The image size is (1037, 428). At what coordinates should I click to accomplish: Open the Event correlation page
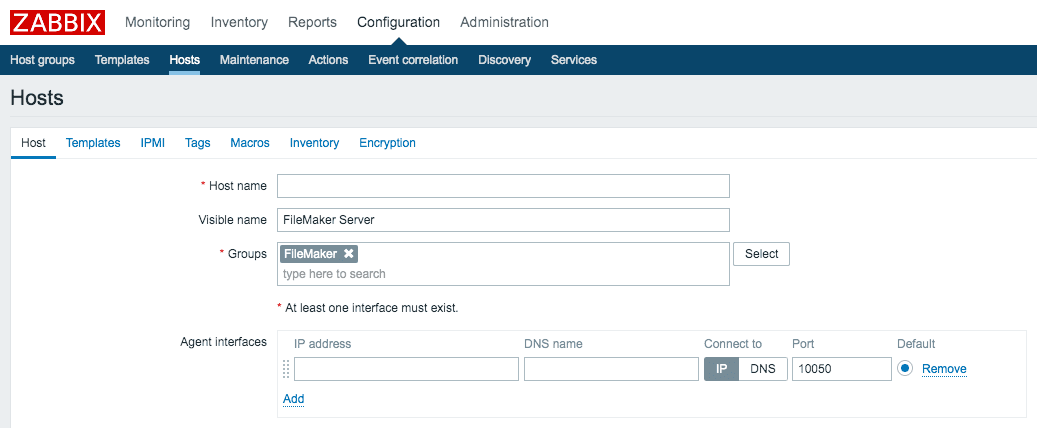(x=413, y=60)
